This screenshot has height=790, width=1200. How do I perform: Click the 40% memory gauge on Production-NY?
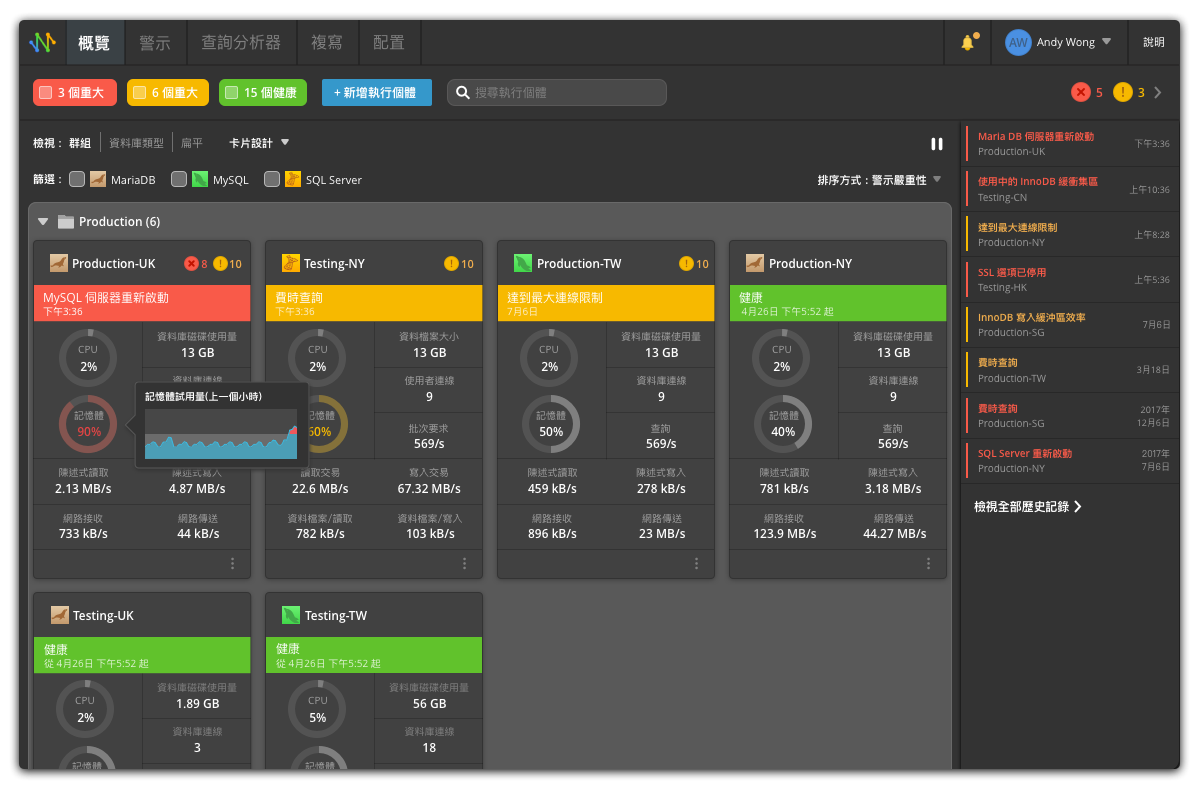pos(783,424)
